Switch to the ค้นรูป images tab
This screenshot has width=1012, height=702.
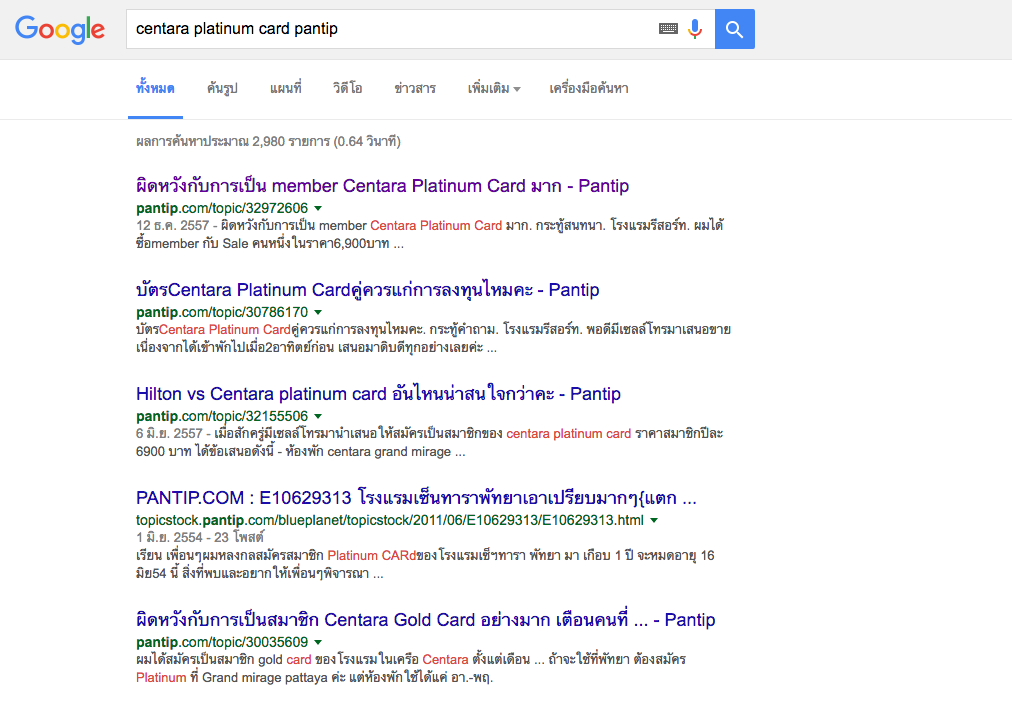click(x=222, y=88)
